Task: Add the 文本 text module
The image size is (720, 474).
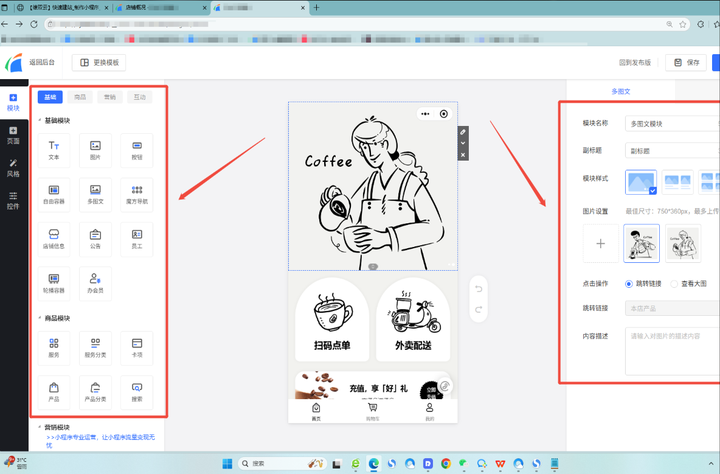Action: point(54,150)
